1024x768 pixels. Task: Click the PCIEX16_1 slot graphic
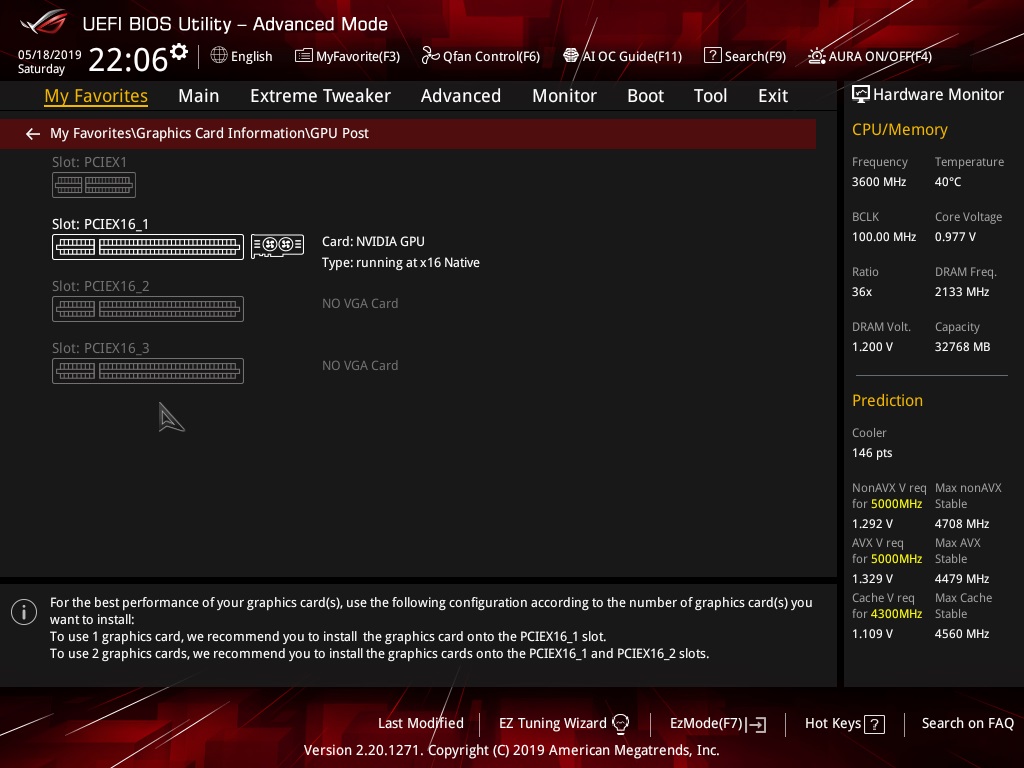pyautogui.click(x=148, y=247)
